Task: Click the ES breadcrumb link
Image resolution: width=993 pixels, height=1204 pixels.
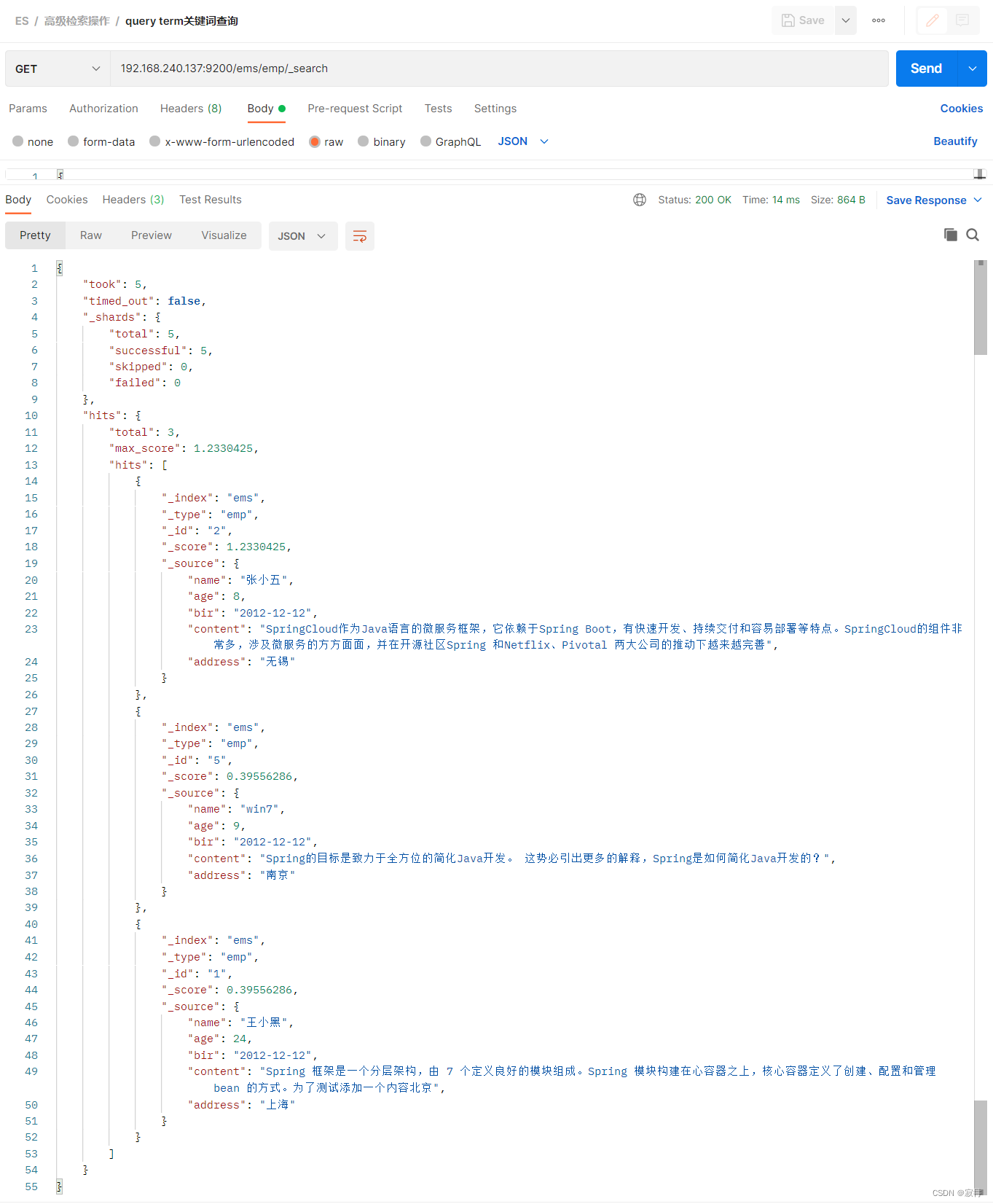Action: click(22, 21)
